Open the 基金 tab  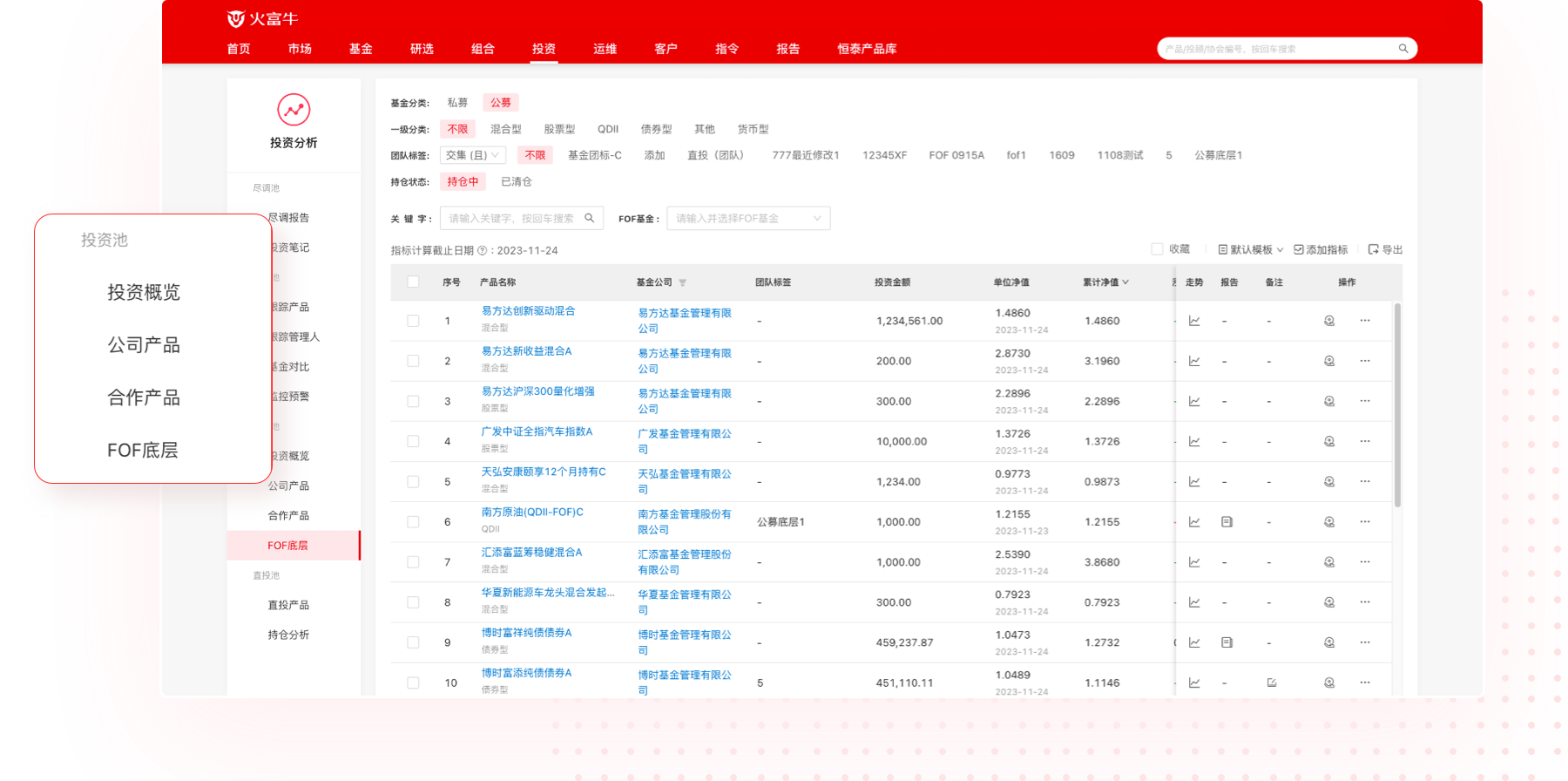(x=361, y=49)
